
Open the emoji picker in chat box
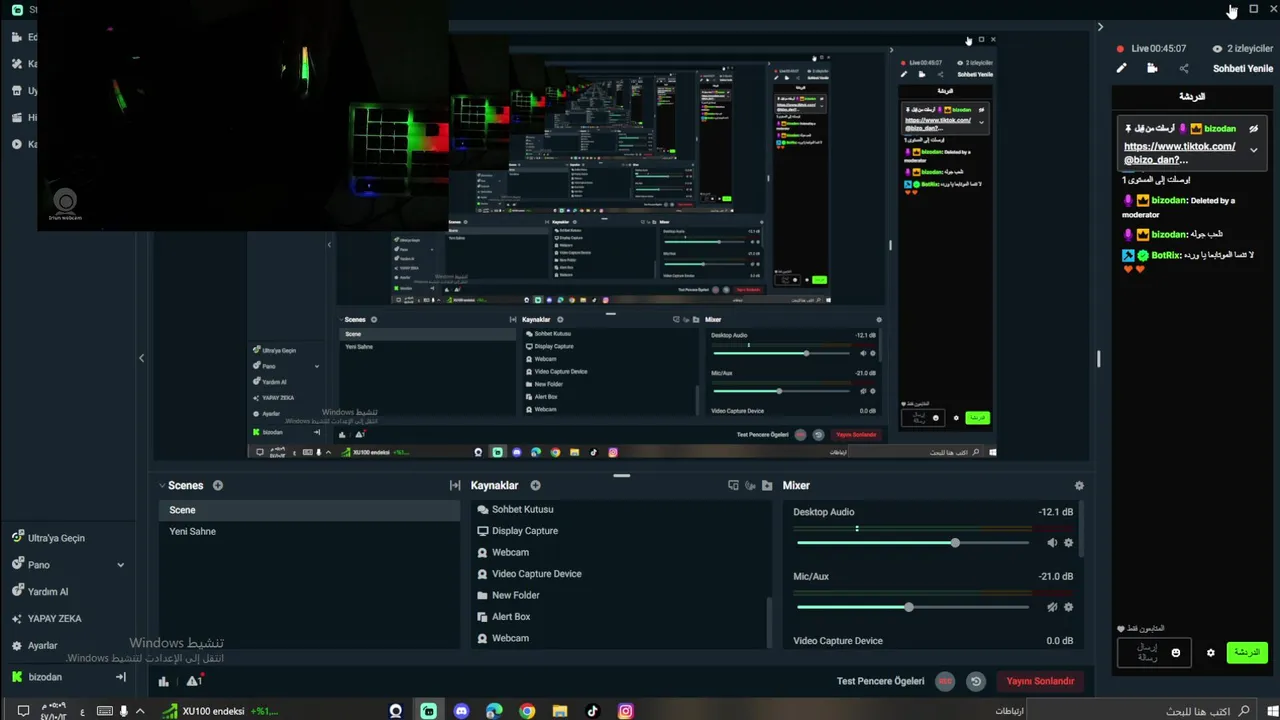[x=1175, y=653]
